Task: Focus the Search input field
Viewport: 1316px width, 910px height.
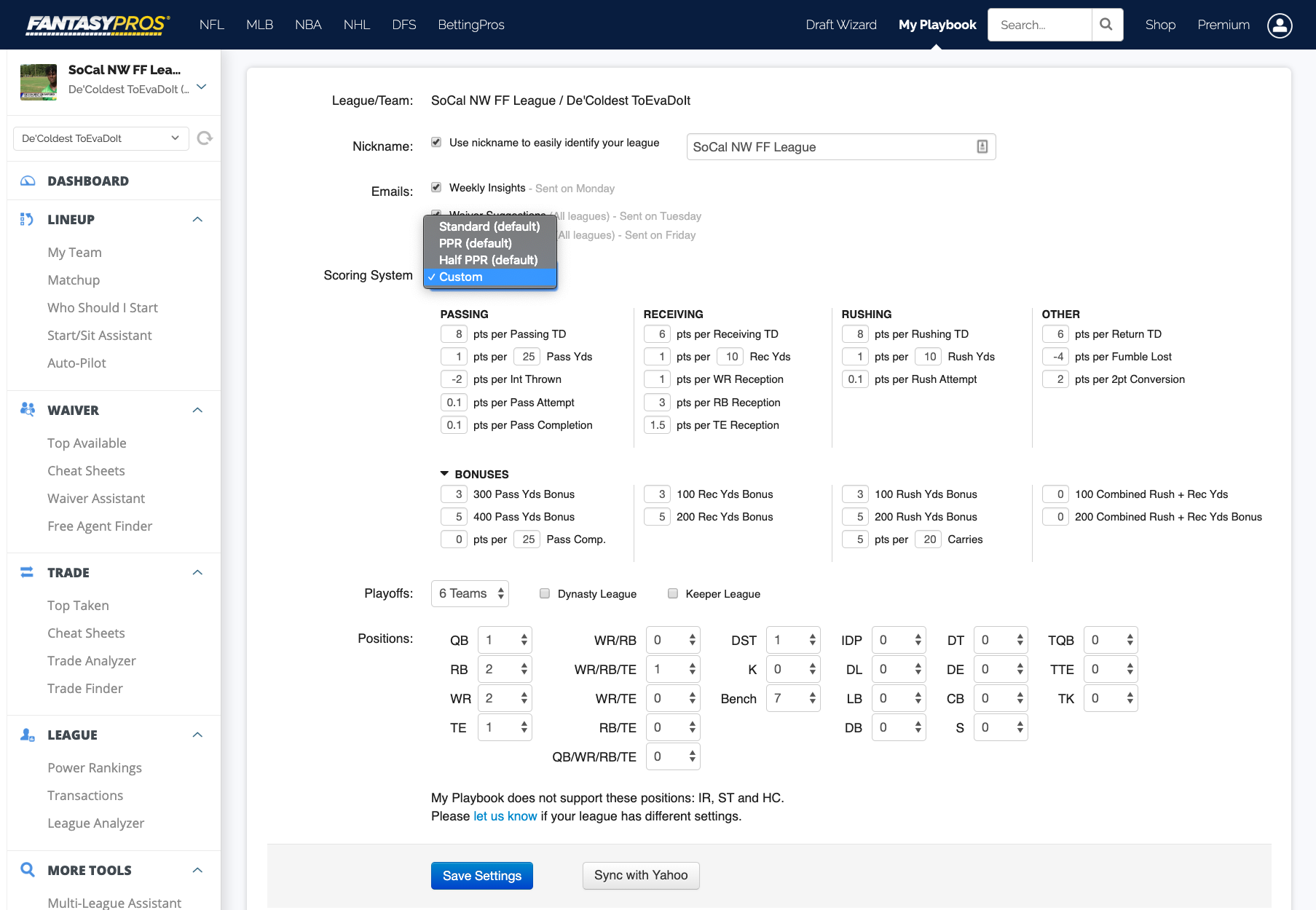Action: coord(1040,25)
